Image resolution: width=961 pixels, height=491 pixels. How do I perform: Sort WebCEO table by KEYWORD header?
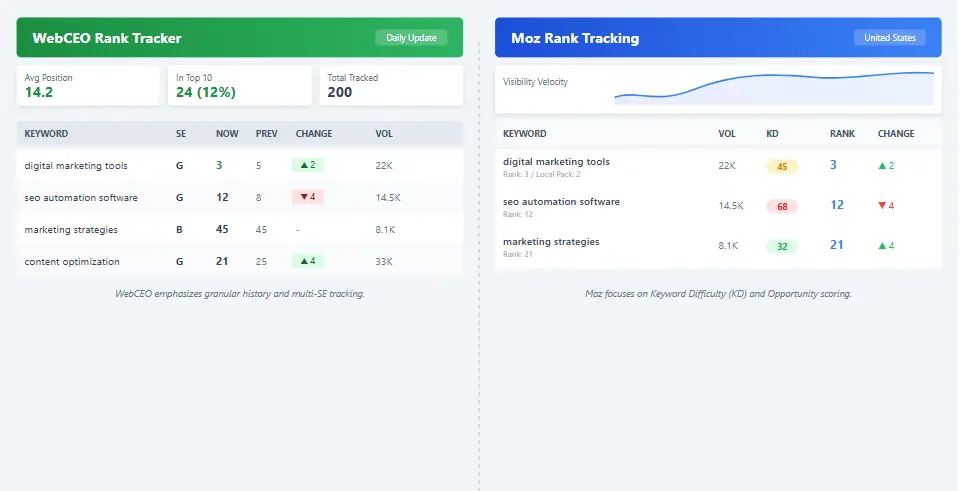pos(46,134)
